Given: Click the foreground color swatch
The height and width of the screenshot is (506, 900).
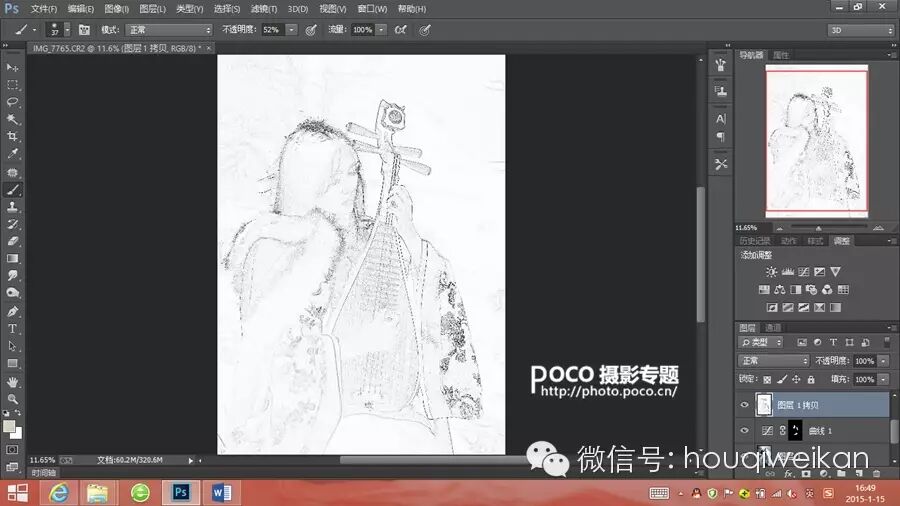Looking at the screenshot, I should click(x=9, y=426).
